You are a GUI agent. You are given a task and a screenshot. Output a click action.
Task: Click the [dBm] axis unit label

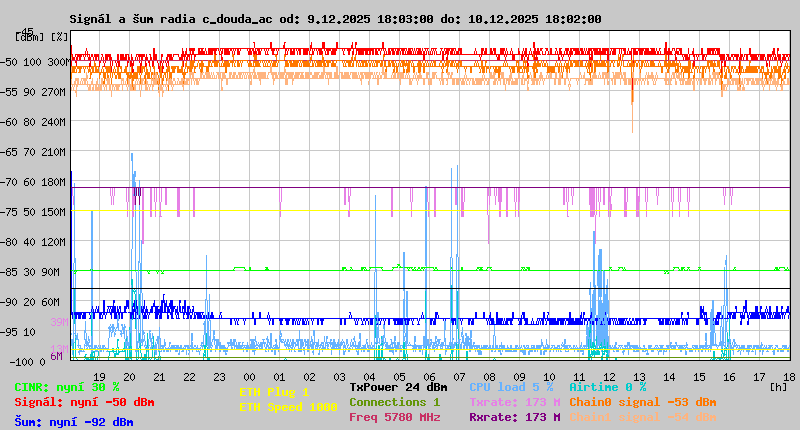[x=31, y=37]
